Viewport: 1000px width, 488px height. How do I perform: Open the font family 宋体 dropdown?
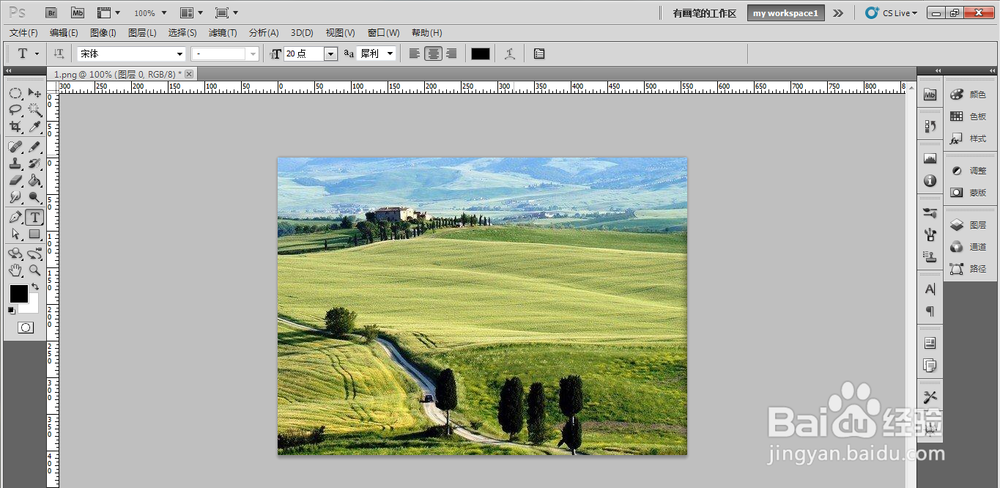[x=179, y=54]
